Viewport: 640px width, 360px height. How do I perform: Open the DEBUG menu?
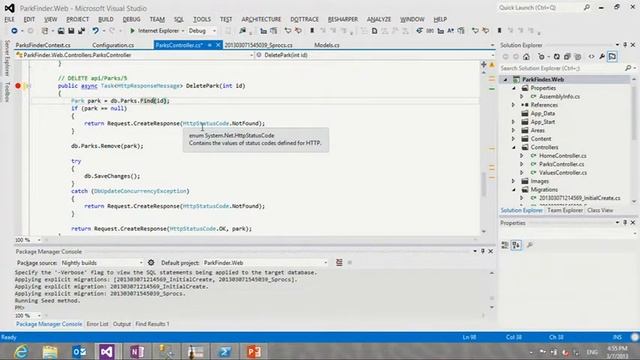(131, 19)
